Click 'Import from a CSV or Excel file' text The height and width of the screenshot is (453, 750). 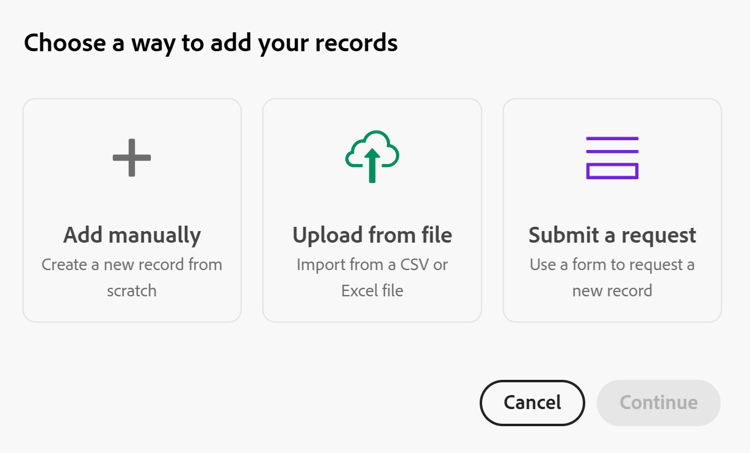(x=372, y=277)
